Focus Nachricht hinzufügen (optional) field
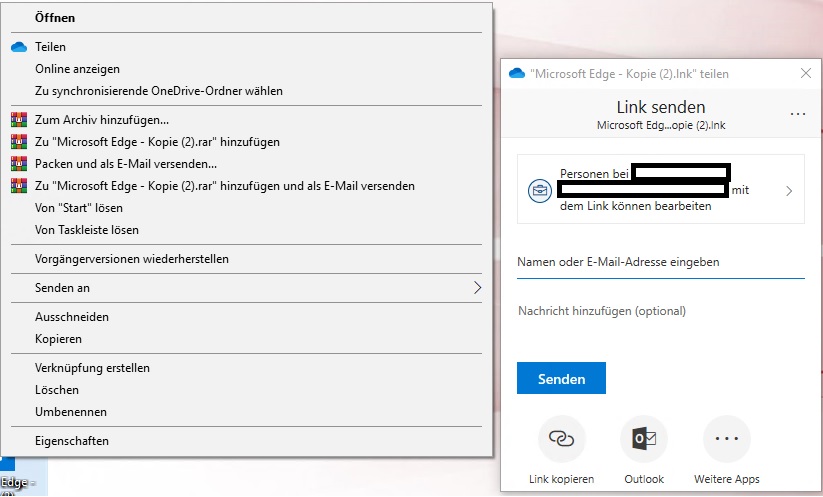The height and width of the screenshot is (497, 823). coord(661,311)
